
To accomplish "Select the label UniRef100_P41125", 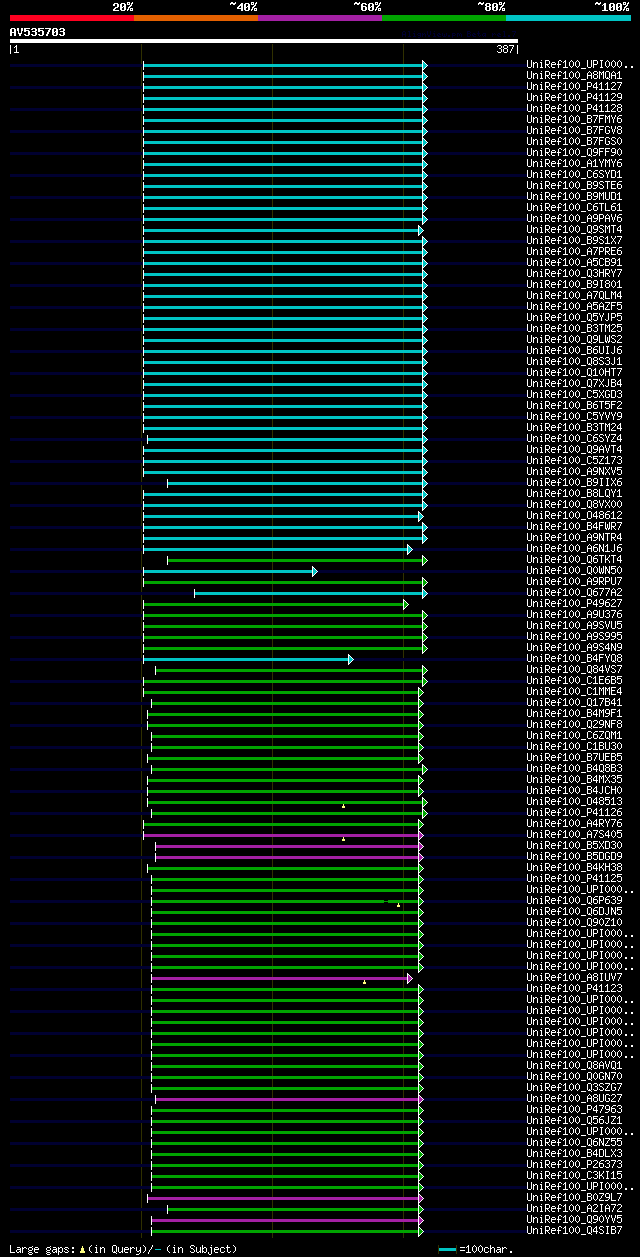I will pyautogui.click(x=574, y=879).
